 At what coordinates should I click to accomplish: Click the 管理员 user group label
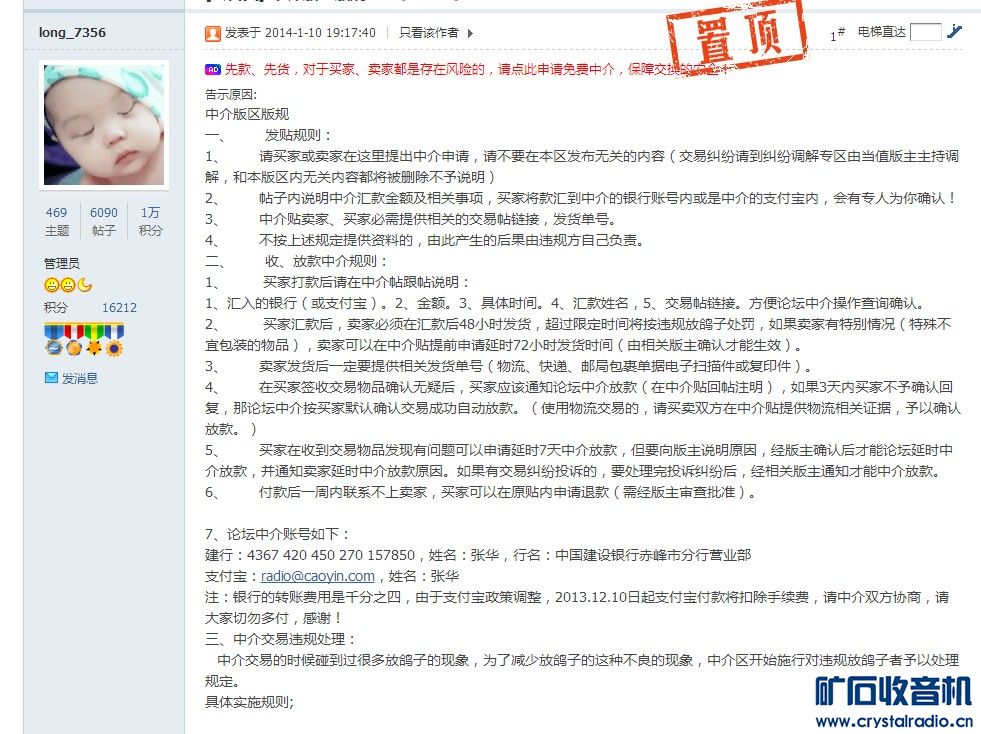62,263
